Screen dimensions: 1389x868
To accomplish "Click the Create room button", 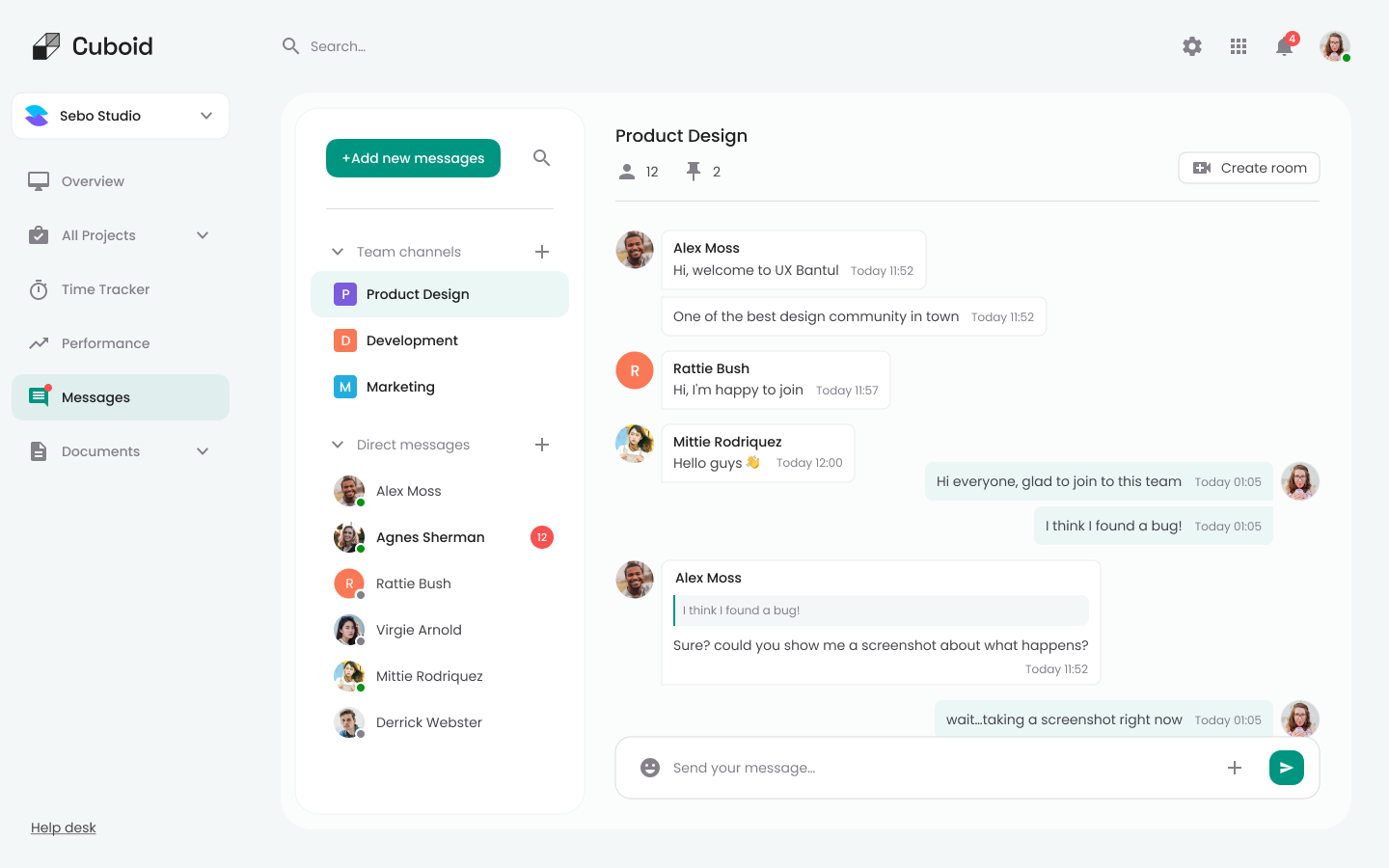I will click(1248, 168).
